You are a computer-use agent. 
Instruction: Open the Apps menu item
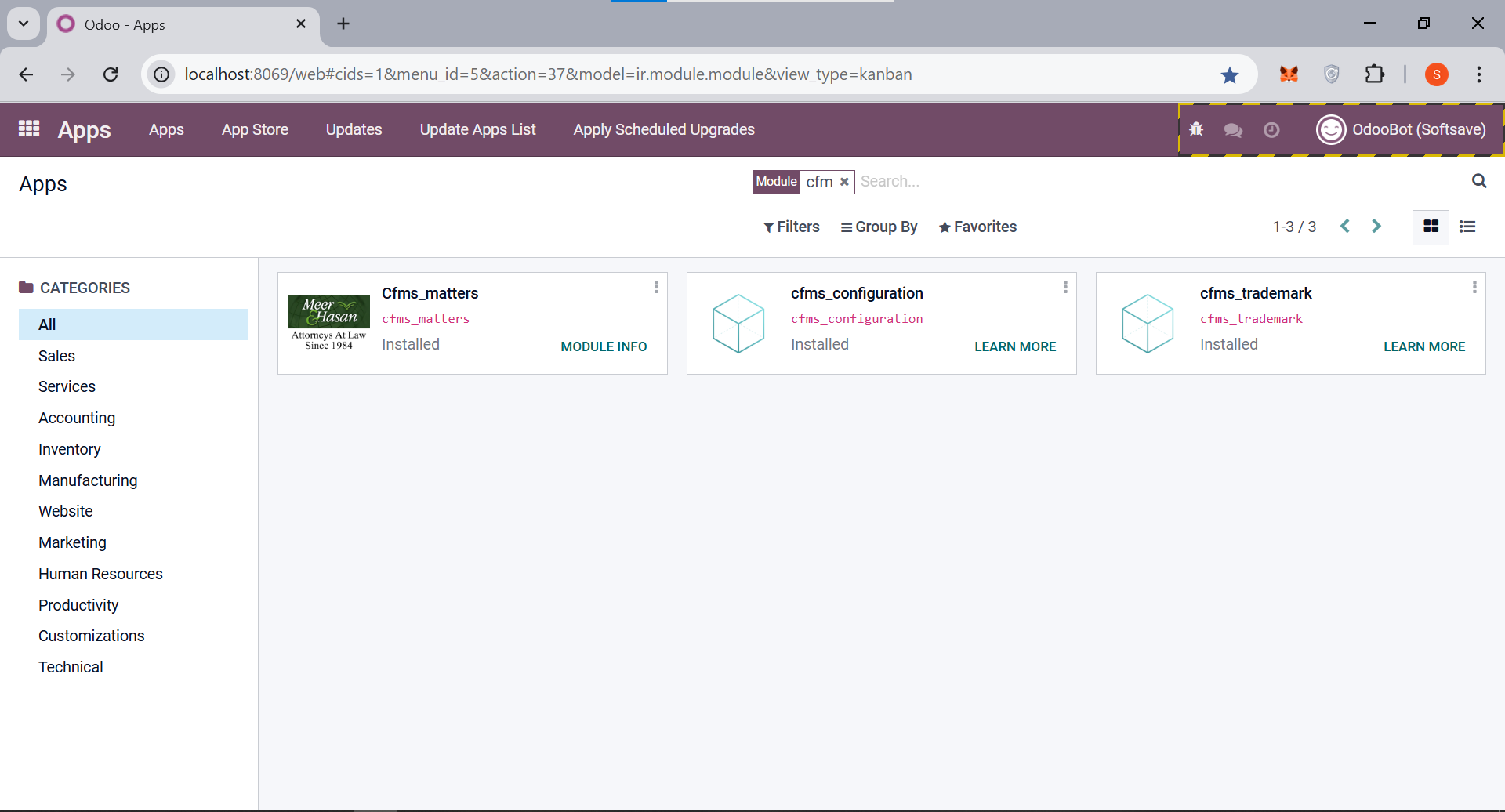(166, 129)
